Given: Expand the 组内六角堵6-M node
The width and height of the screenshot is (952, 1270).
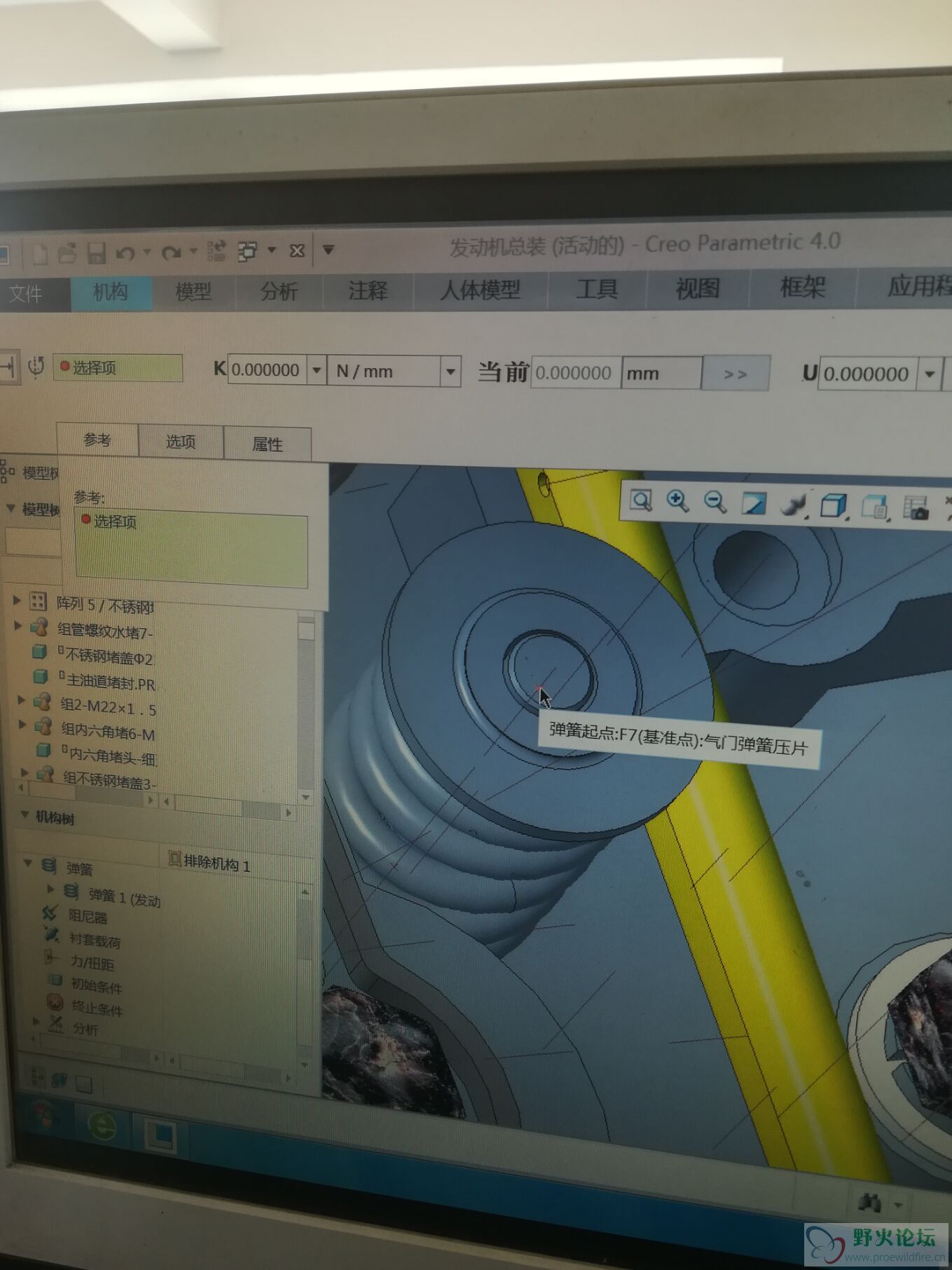Looking at the screenshot, I should tap(22, 725).
